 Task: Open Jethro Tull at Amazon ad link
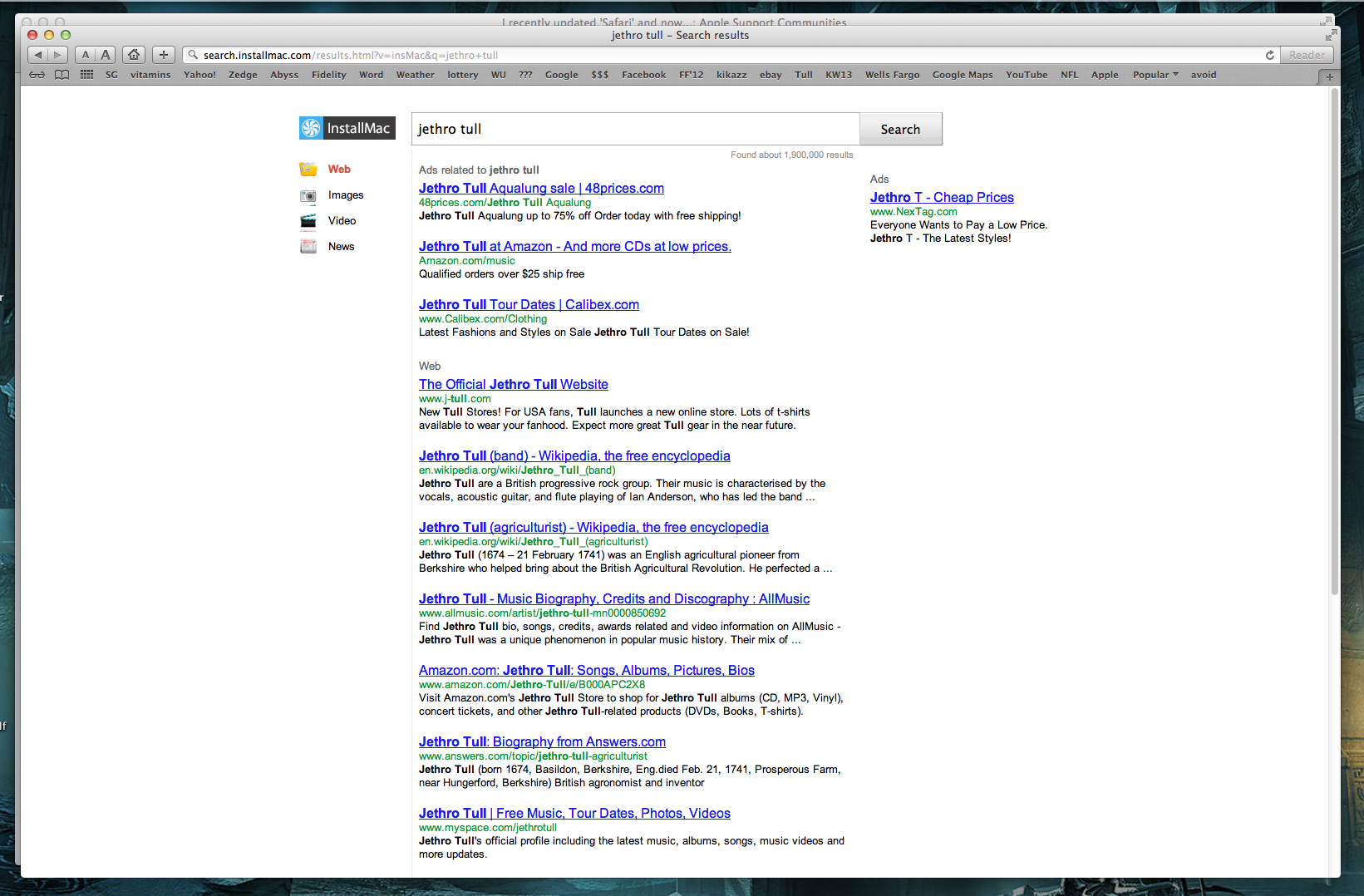(x=575, y=247)
